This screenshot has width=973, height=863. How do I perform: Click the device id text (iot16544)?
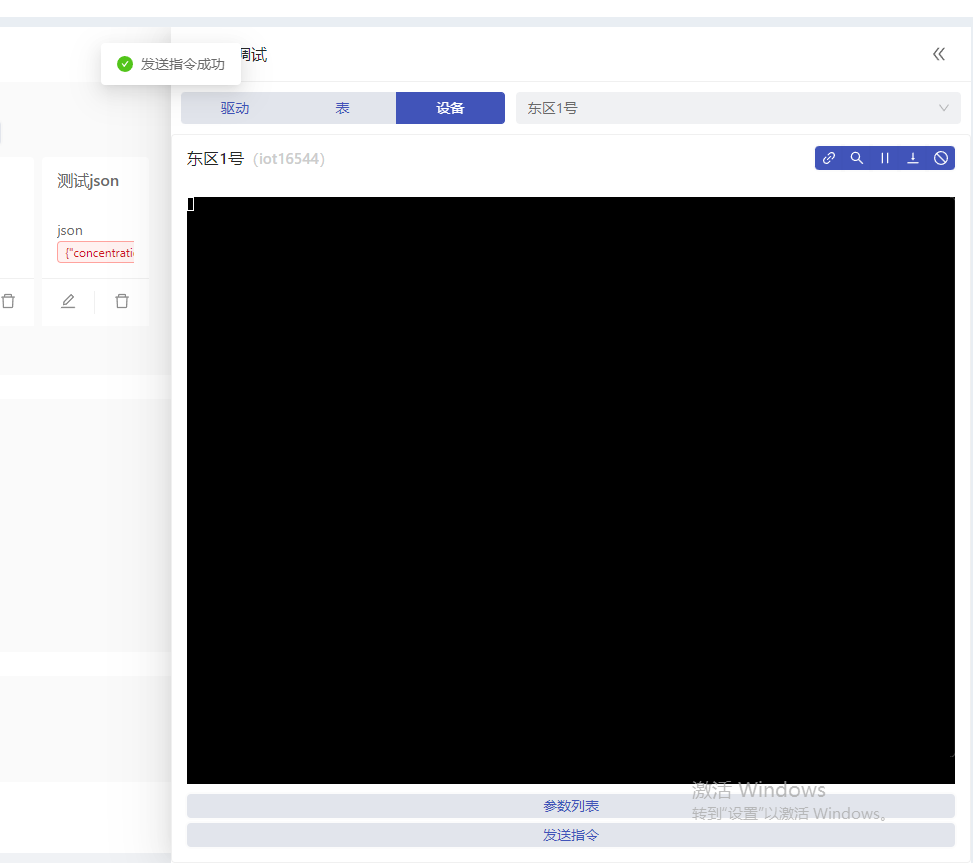point(289,159)
